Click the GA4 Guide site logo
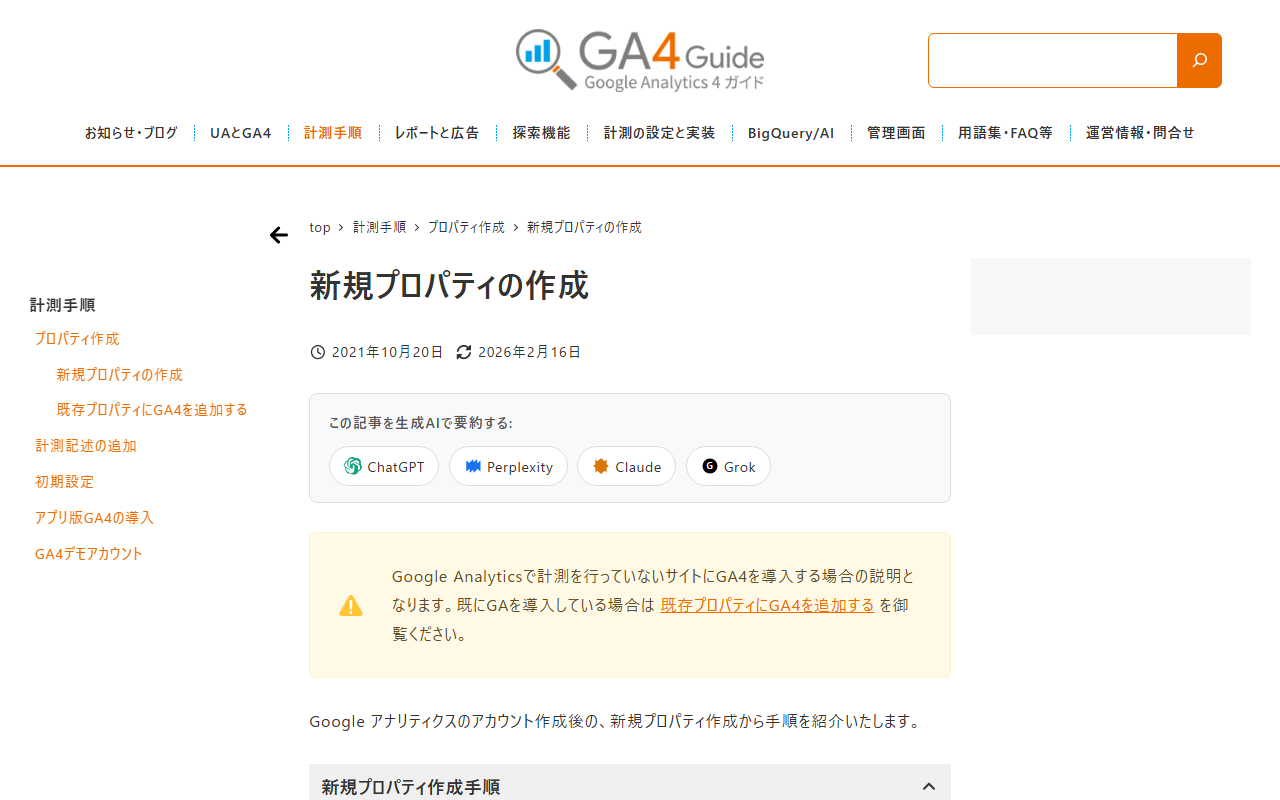The width and height of the screenshot is (1280, 800). coord(640,60)
